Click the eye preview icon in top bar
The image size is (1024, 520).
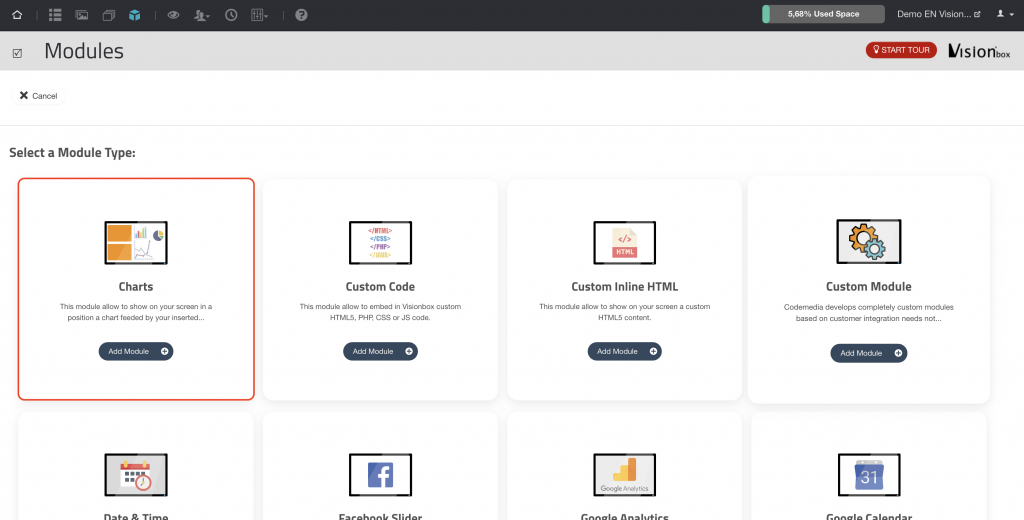[173, 14]
